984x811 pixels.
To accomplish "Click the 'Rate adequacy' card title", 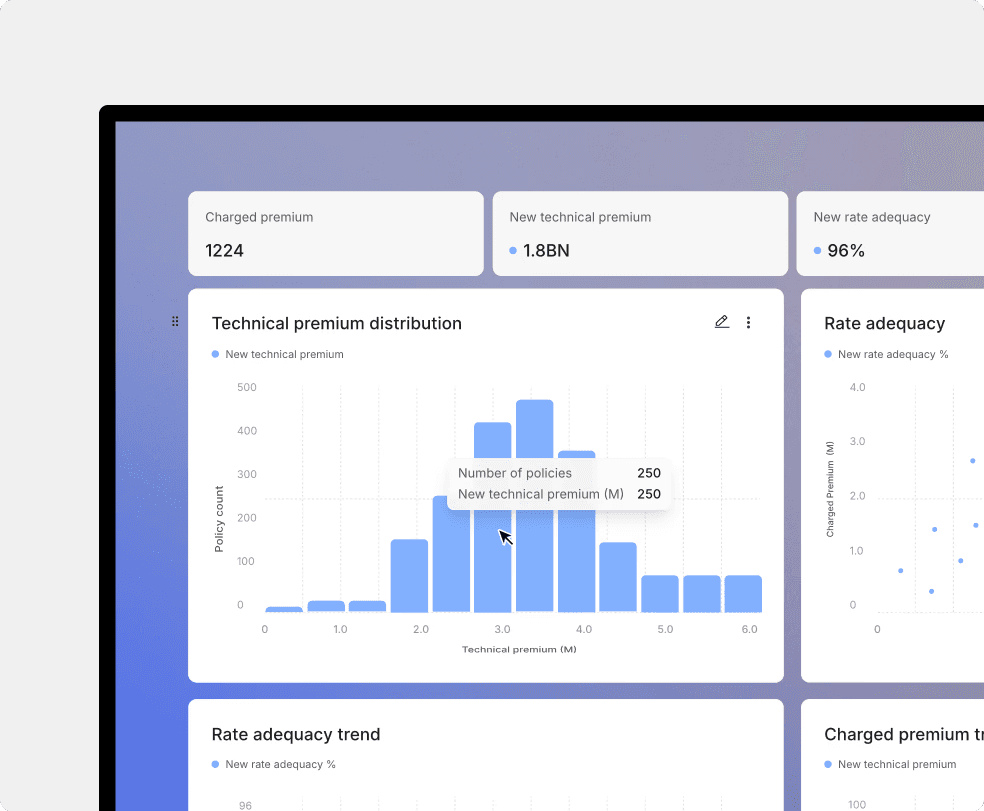I will [884, 323].
